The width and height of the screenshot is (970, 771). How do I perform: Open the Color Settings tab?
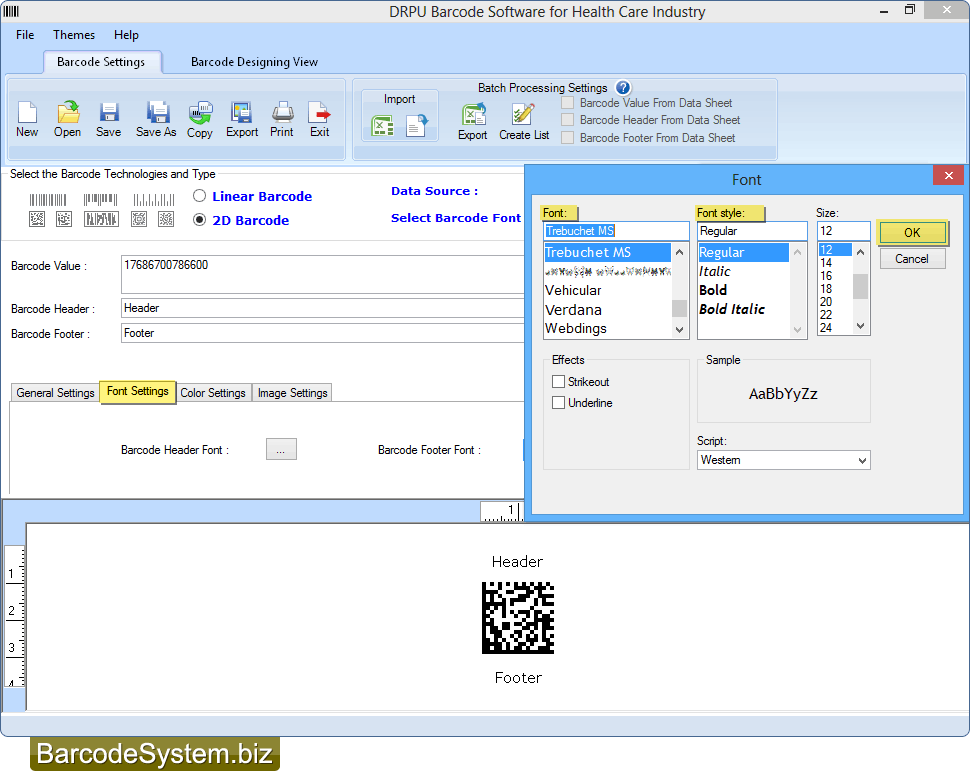pos(213,393)
